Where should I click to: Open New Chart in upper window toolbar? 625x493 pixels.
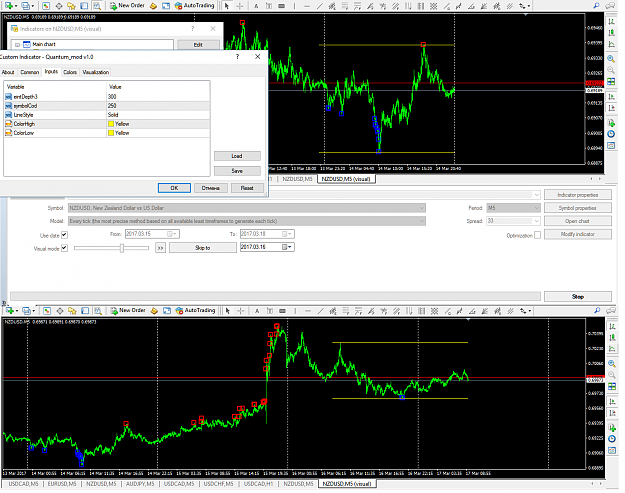(8, 6)
